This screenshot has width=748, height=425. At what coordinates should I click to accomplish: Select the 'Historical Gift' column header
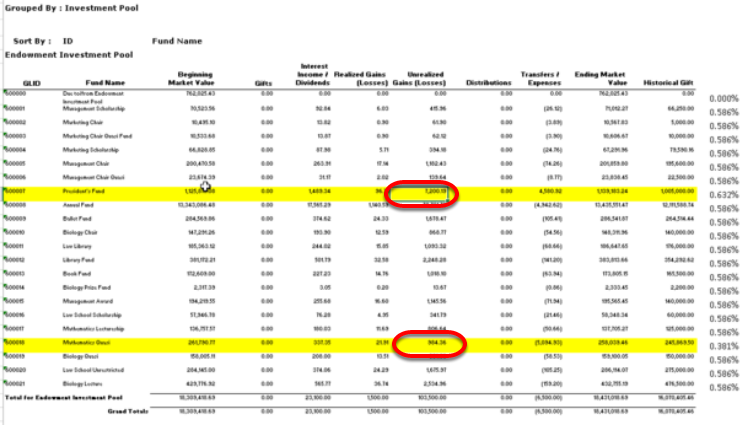coord(668,83)
